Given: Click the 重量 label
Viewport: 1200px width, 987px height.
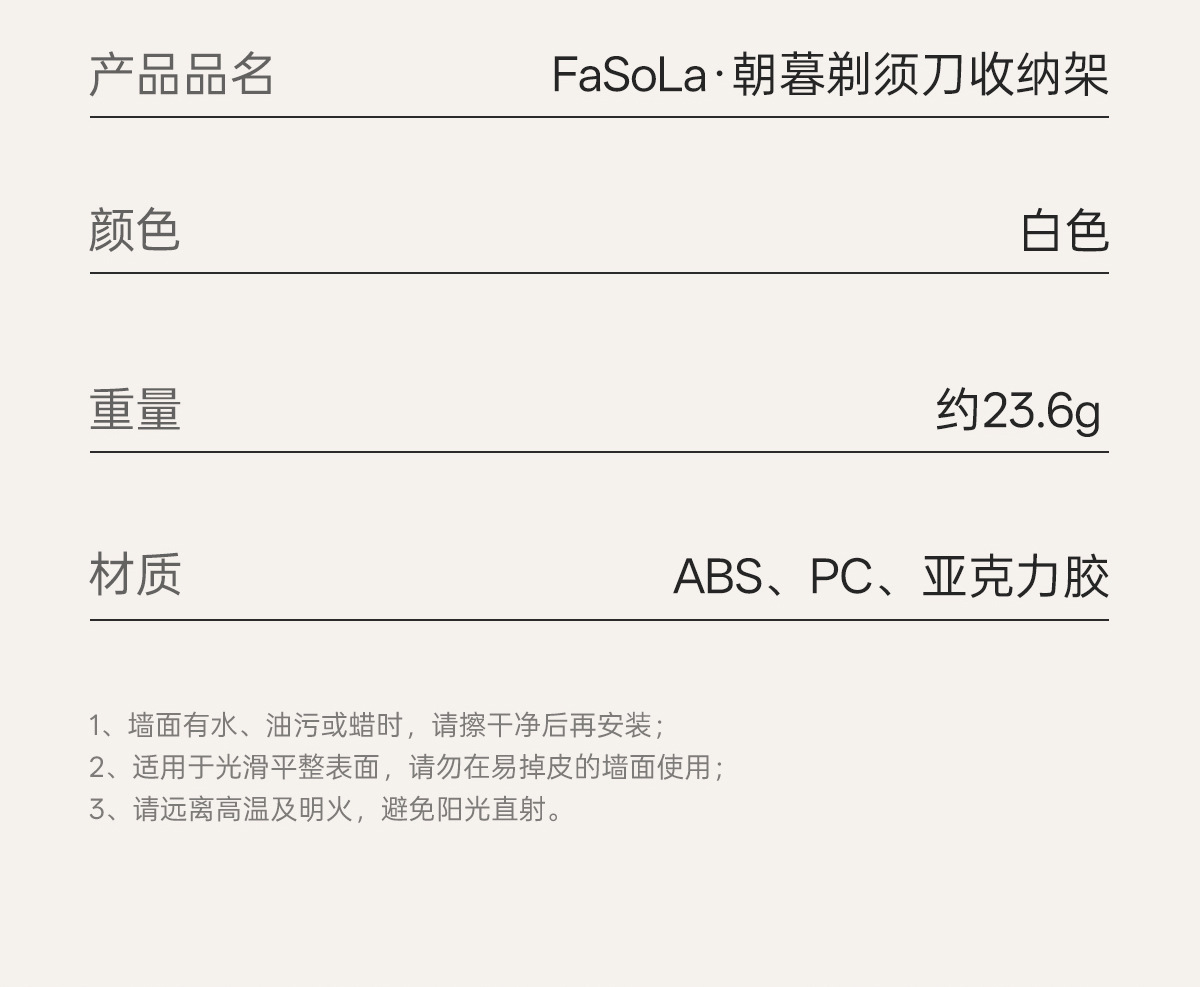Looking at the screenshot, I should click(x=135, y=409).
